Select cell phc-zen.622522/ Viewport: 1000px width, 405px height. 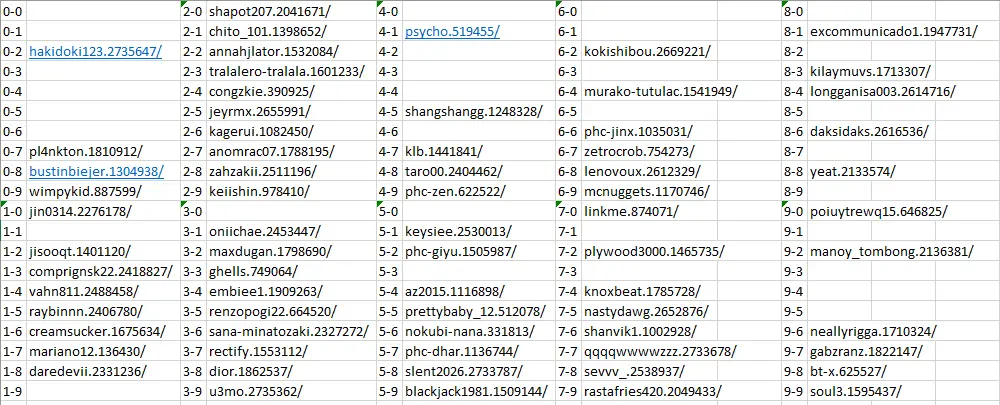(x=479, y=191)
